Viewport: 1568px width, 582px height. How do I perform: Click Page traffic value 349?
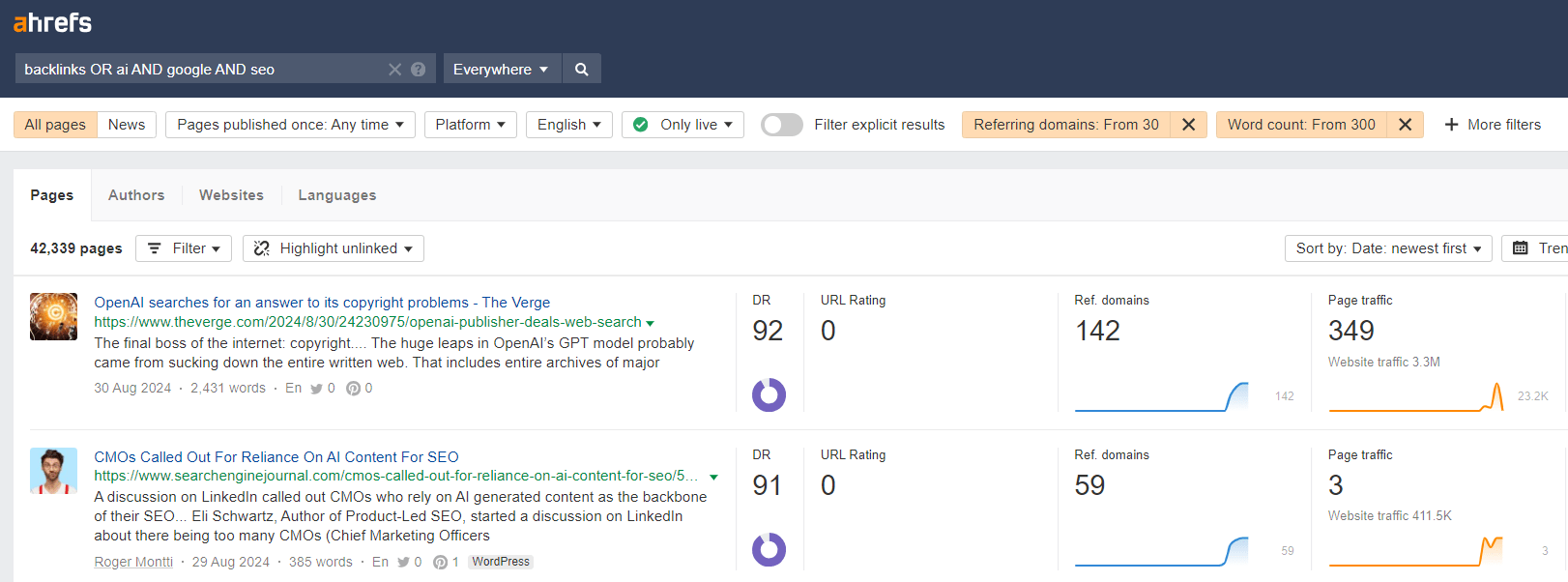coord(1351,331)
